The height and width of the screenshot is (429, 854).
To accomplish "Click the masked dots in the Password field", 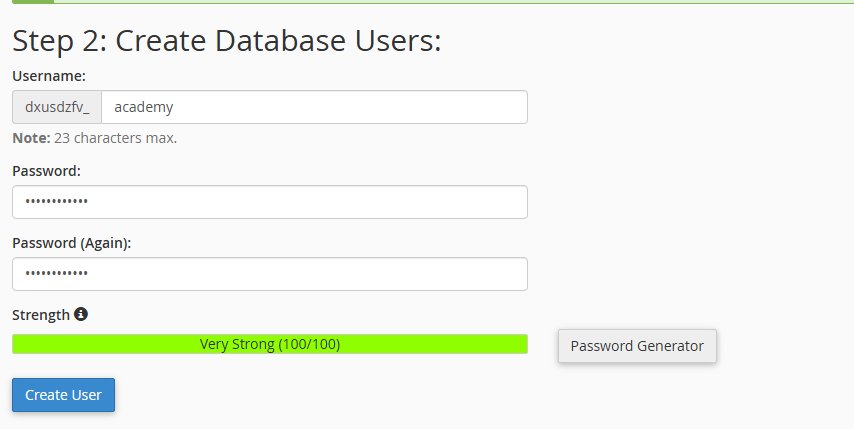I will click(x=57, y=202).
